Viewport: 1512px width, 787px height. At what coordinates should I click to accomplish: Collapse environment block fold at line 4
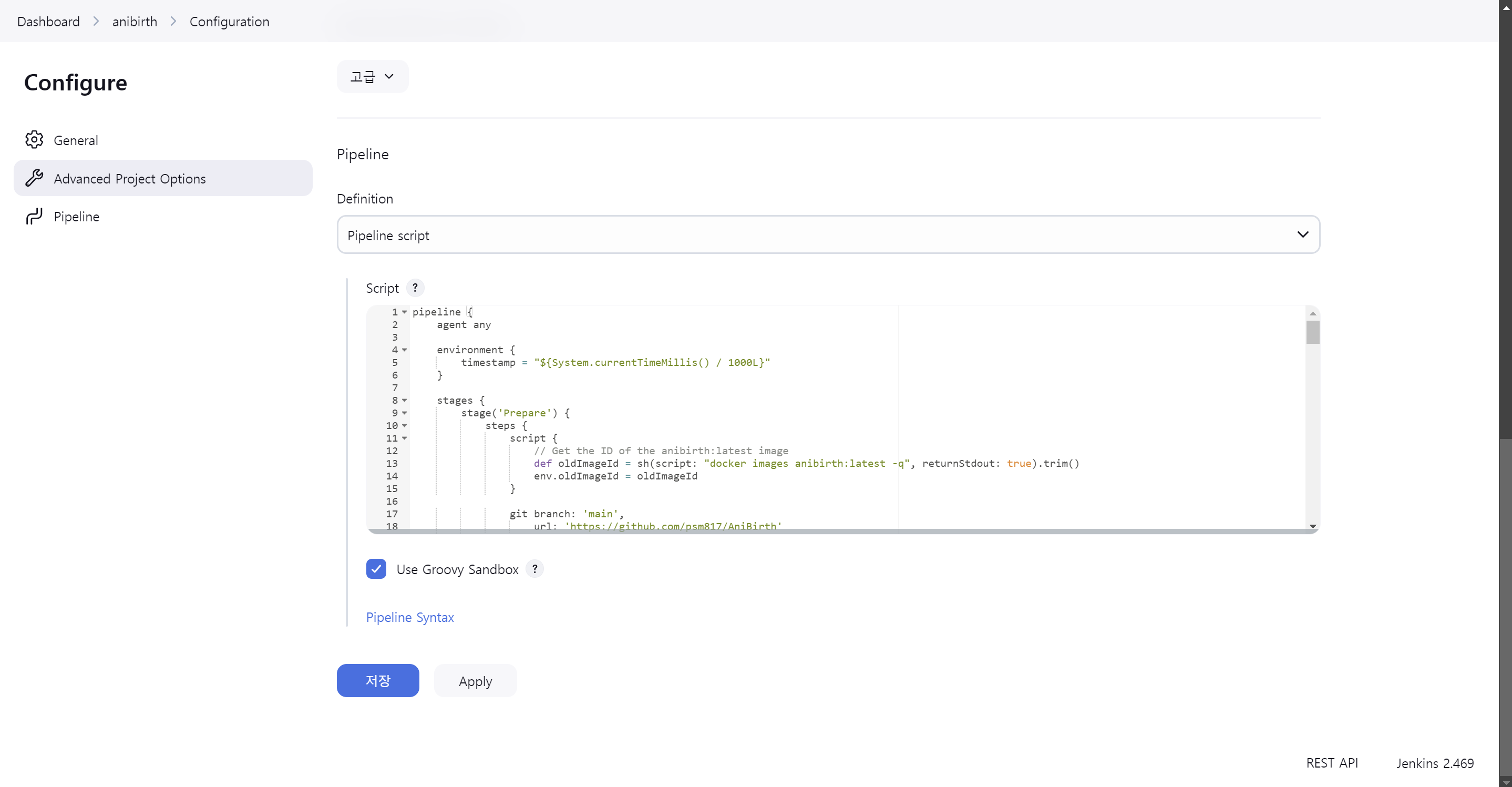click(x=405, y=350)
